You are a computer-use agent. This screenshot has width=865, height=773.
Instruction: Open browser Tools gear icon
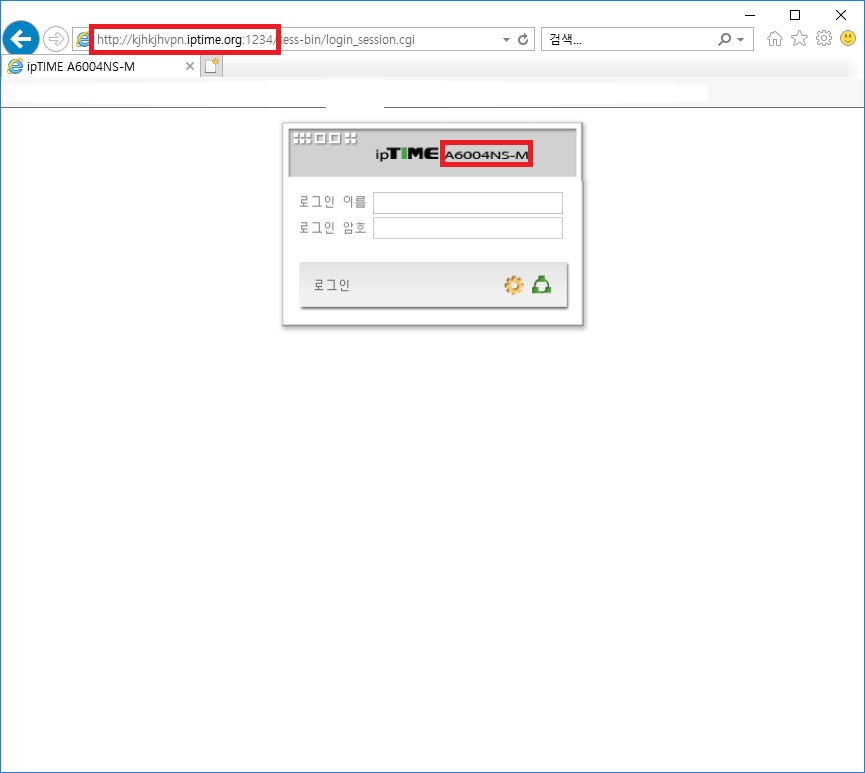[824, 38]
